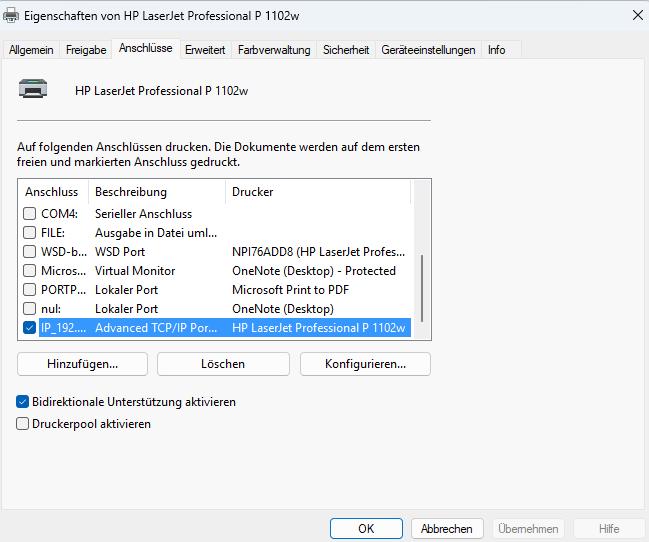The image size is (649, 542).
Task: Click the Hinzufügen... button
Action: click(82, 364)
